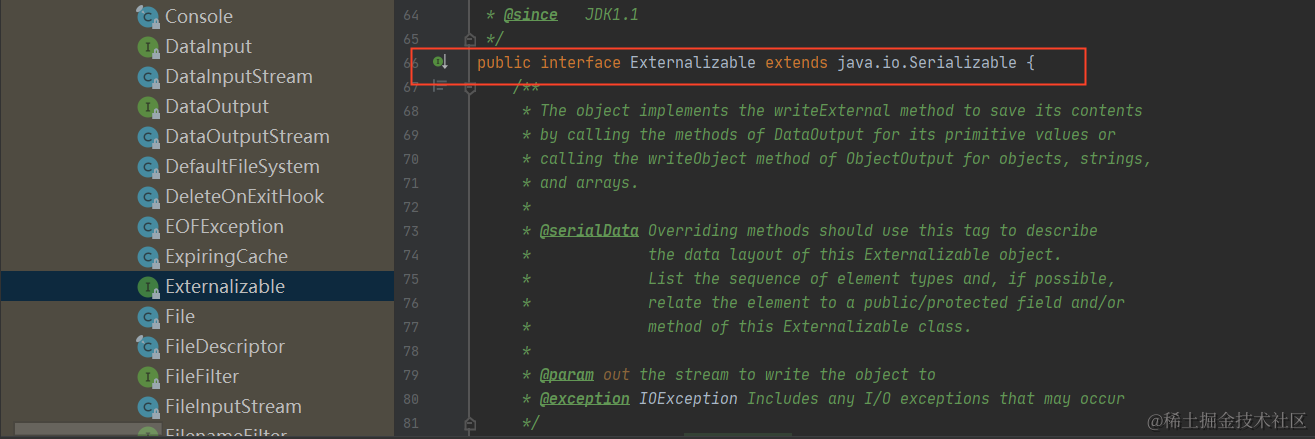Click java.io.Serializable in the interface declaration
The image size is (1315, 439).
[920, 63]
